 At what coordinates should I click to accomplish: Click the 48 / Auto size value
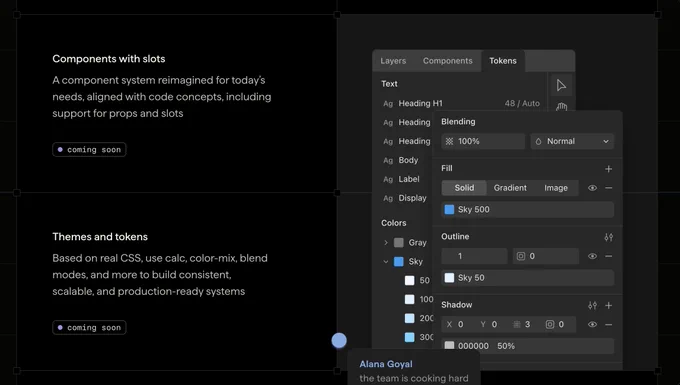tap(522, 104)
